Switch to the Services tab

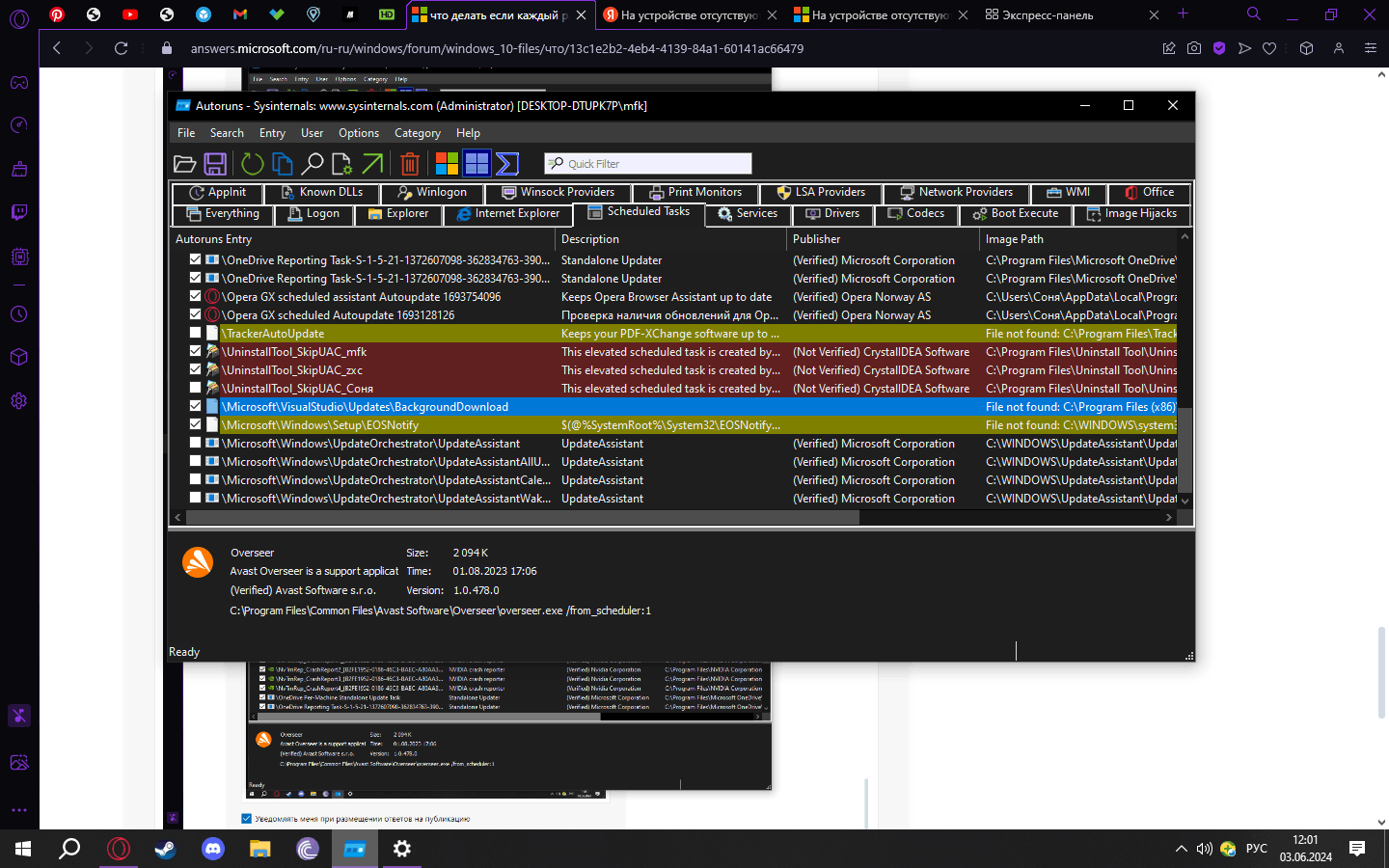pyautogui.click(x=748, y=214)
